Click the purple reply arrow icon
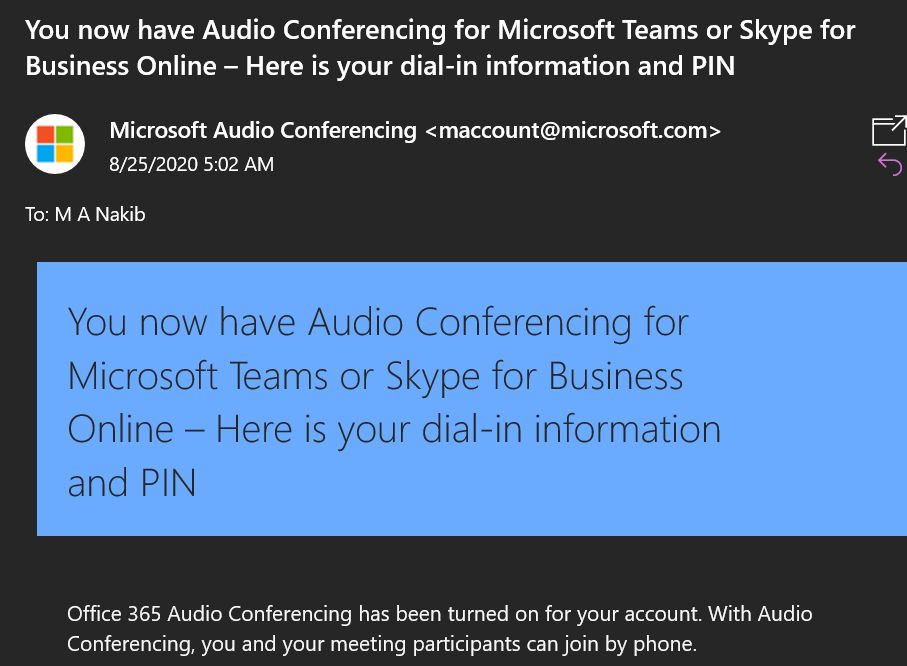The image size is (907, 666). click(889, 164)
